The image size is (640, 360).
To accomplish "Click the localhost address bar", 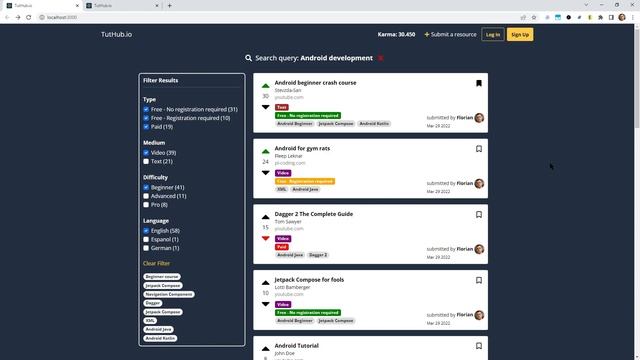I will pyautogui.click(x=278, y=17).
